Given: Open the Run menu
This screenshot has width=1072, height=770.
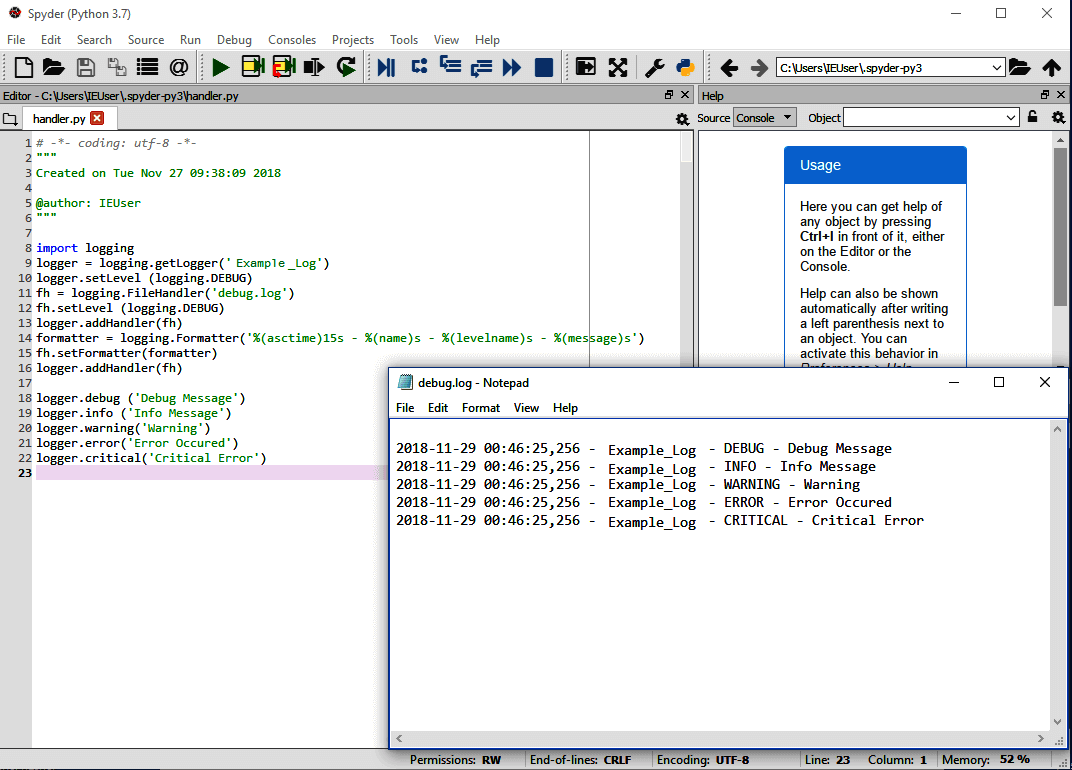Looking at the screenshot, I should click(x=190, y=40).
